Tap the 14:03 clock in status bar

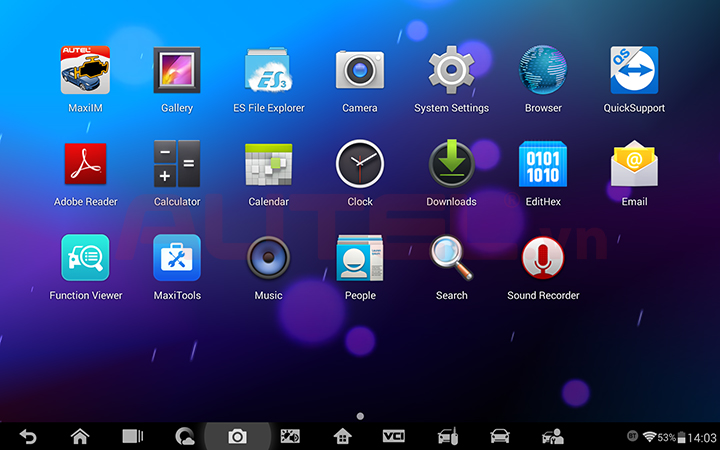702,438
